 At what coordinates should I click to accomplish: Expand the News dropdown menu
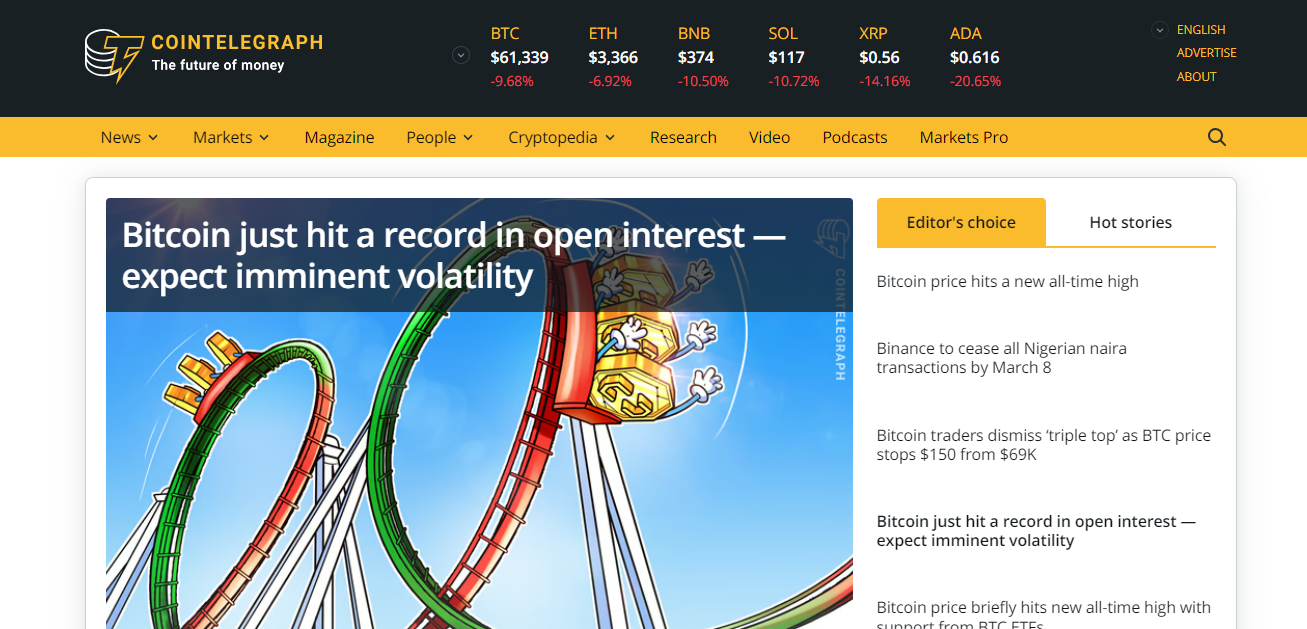click(x=129, y=137)
